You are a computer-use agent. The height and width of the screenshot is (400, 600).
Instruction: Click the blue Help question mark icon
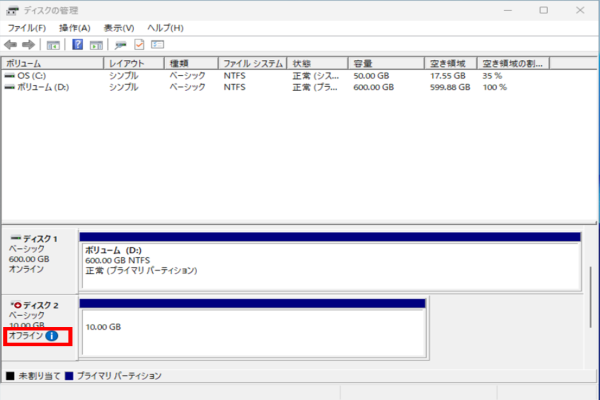click(x=77, y=45)
